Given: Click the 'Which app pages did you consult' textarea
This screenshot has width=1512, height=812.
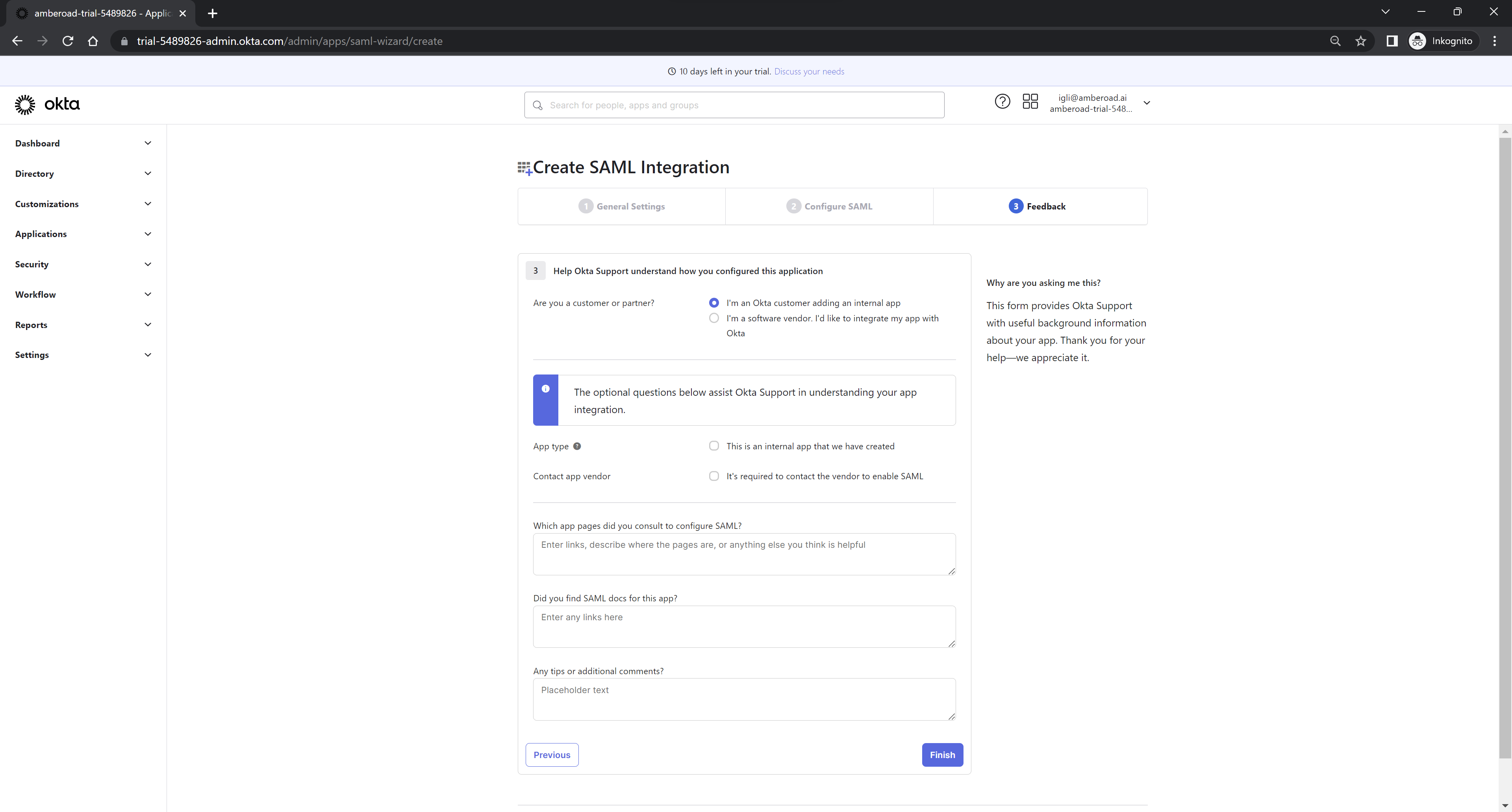Looking at the screenshot, I should pyautogui.click(x=744, y=554).
